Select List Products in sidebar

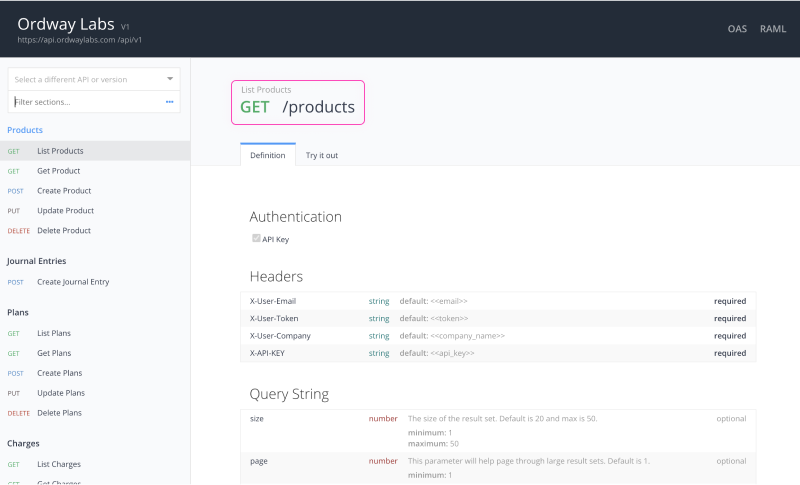click(60, 151)
